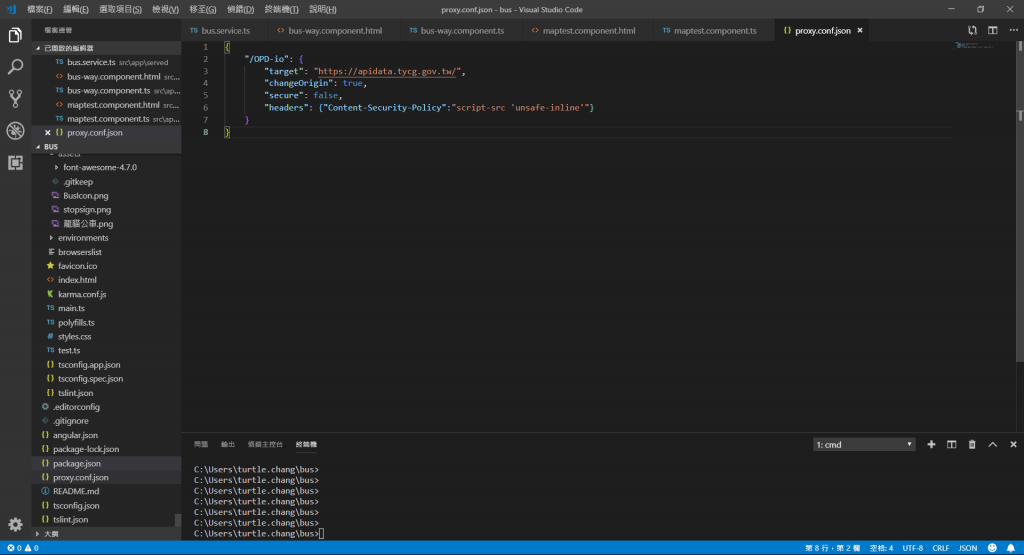
Task: Kill the terminal with the trash icon
Action: click(972, 445)
